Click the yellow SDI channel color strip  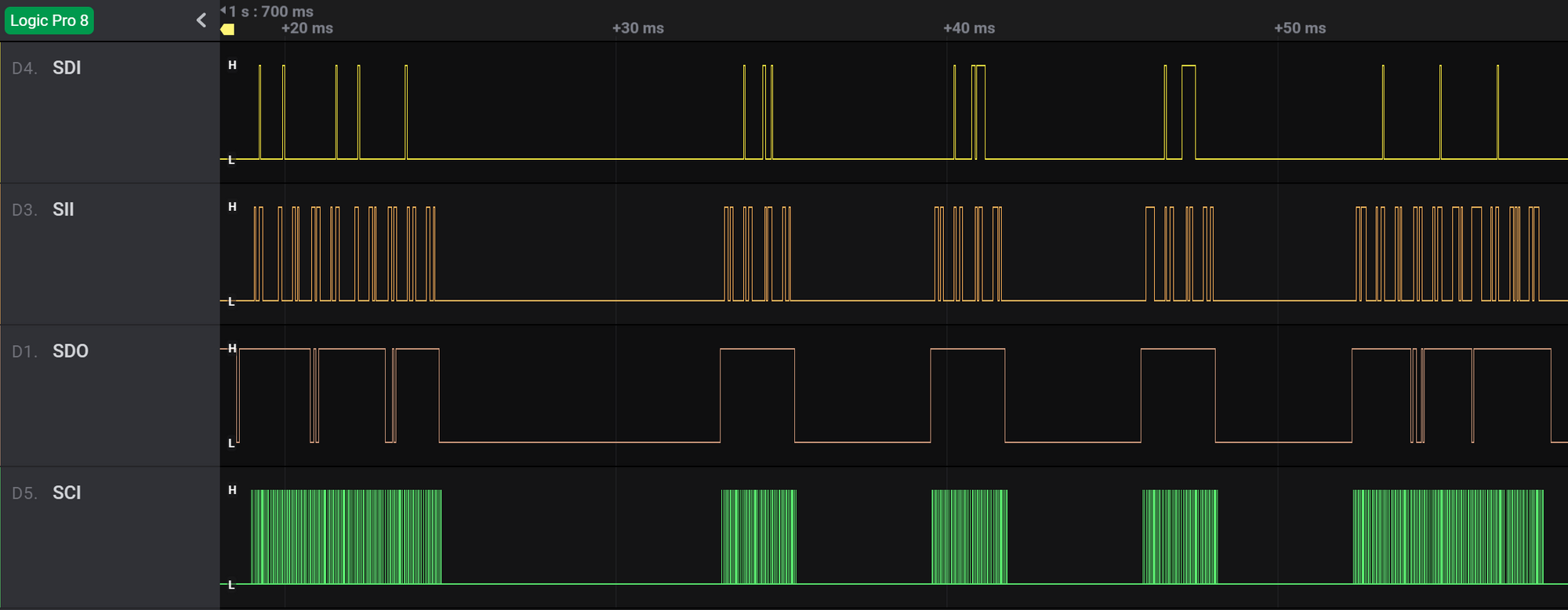1,113
